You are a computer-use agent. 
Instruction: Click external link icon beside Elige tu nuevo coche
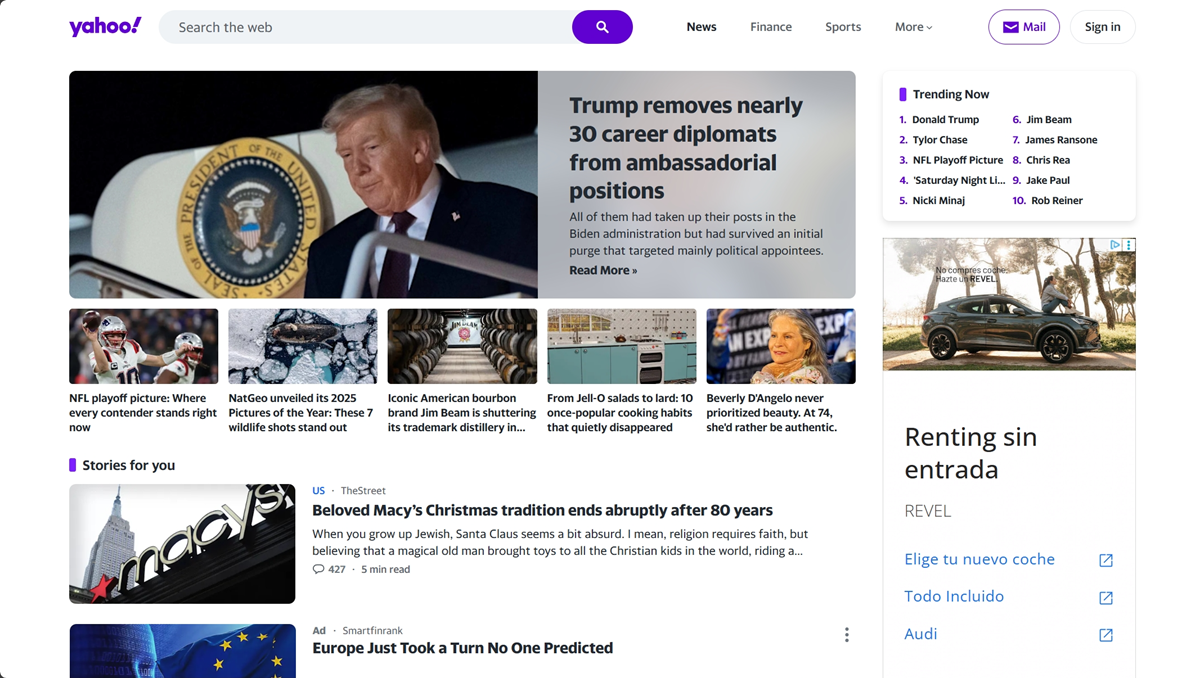pyautogui.click(x=1106, y=561)
